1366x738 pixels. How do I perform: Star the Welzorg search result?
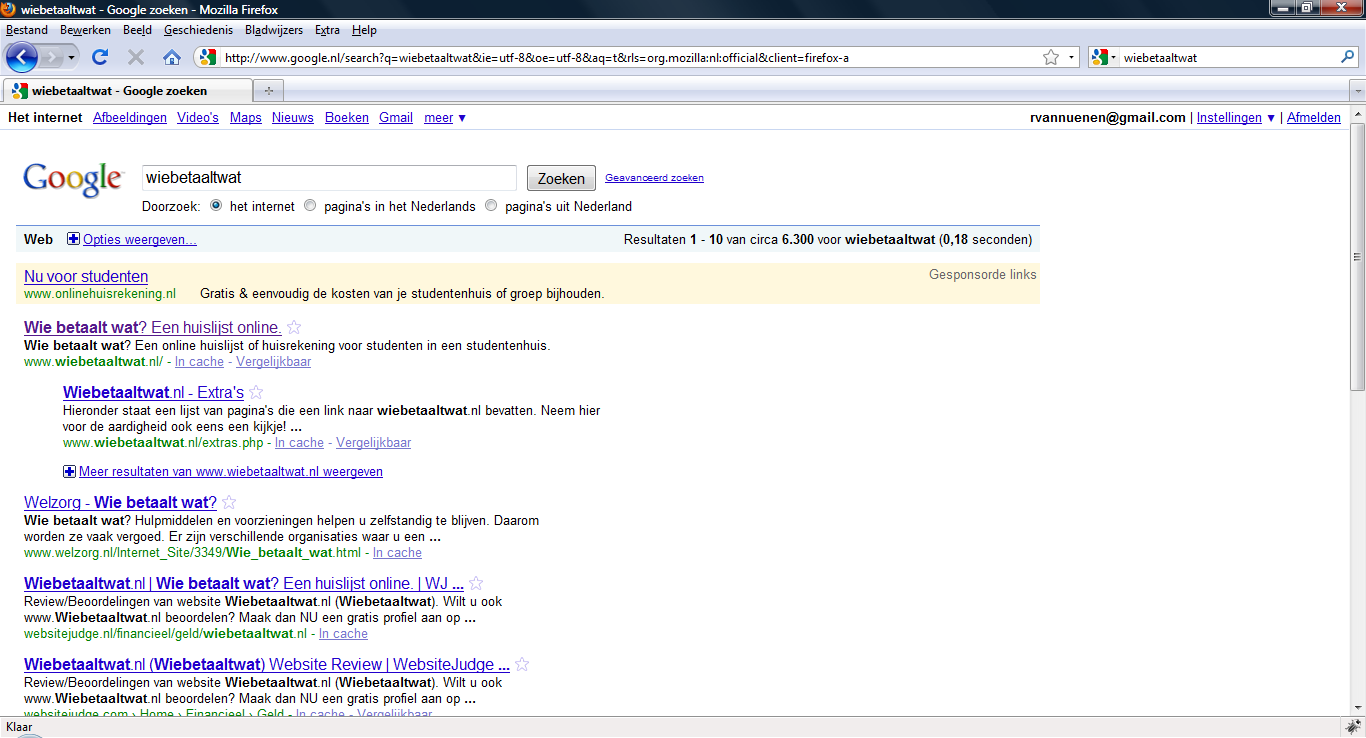point(229,502)
